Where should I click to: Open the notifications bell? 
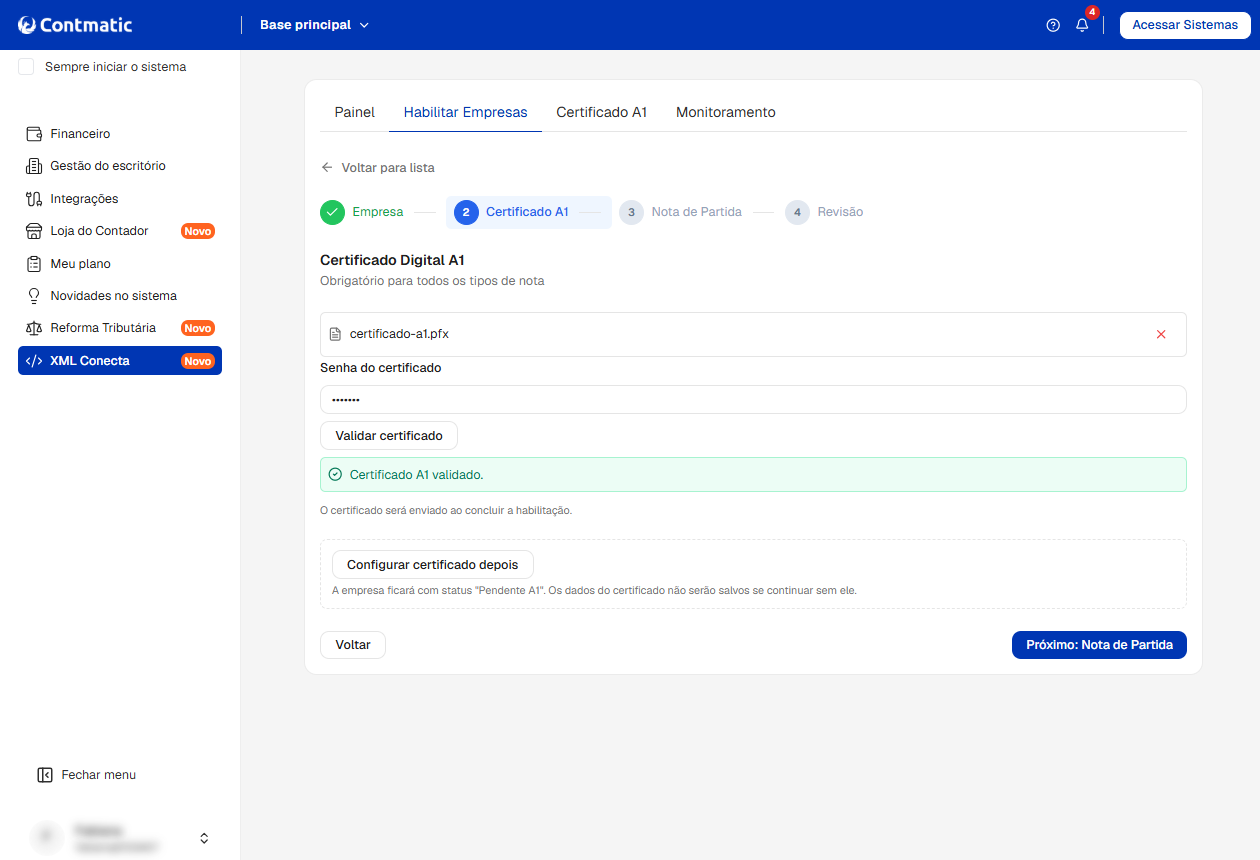coord(1082,25)
